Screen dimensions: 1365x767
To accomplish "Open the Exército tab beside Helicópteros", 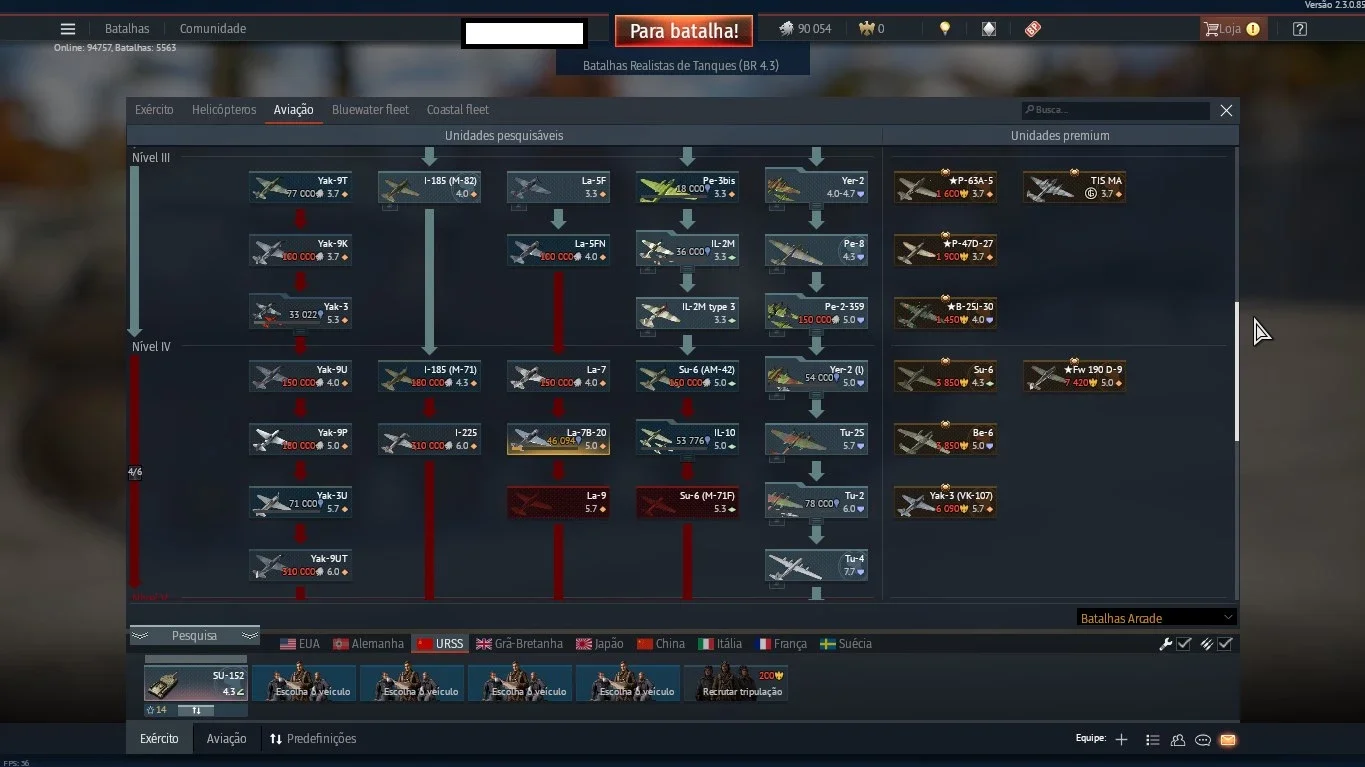I will click(x=154, y=110).
